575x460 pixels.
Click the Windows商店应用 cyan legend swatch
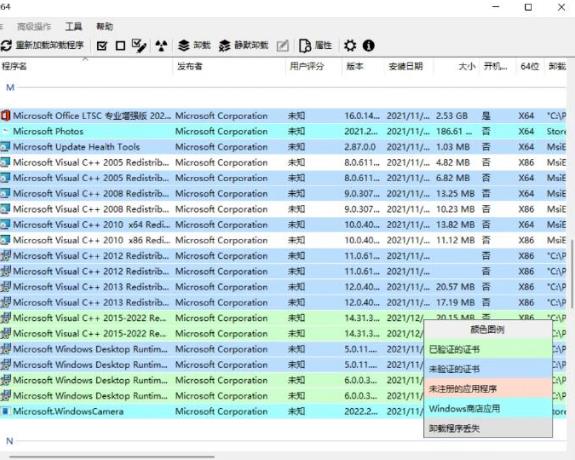(x=488, y=408)
